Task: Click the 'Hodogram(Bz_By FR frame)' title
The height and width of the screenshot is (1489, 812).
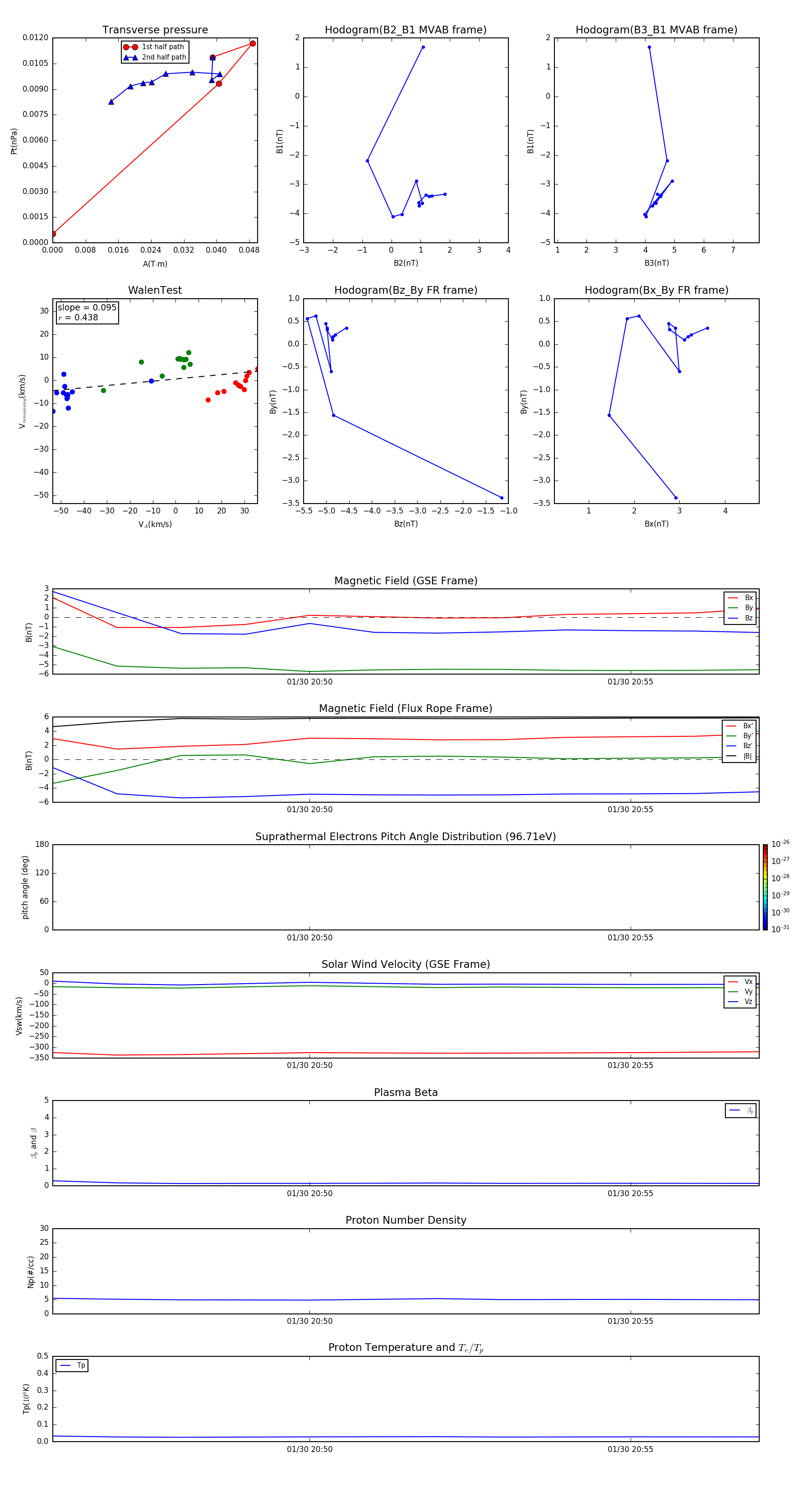Action: click(405, 290)
